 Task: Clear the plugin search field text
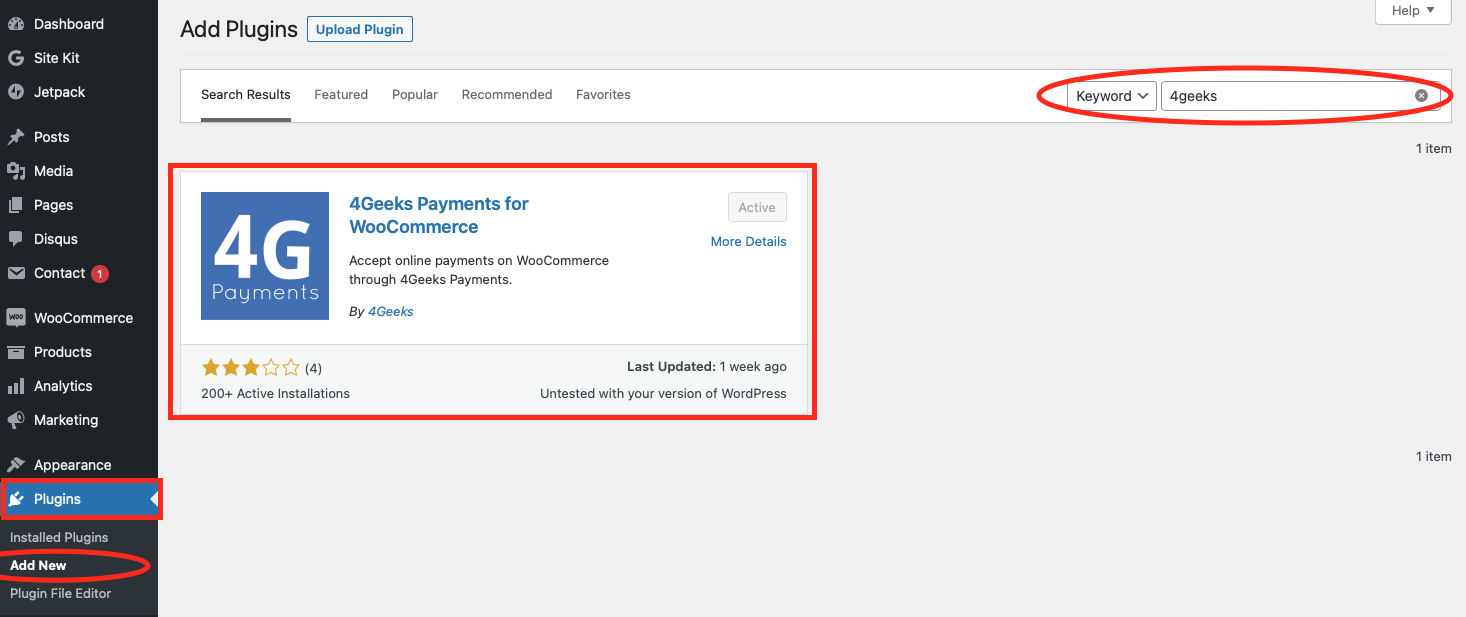(1421, 96)
